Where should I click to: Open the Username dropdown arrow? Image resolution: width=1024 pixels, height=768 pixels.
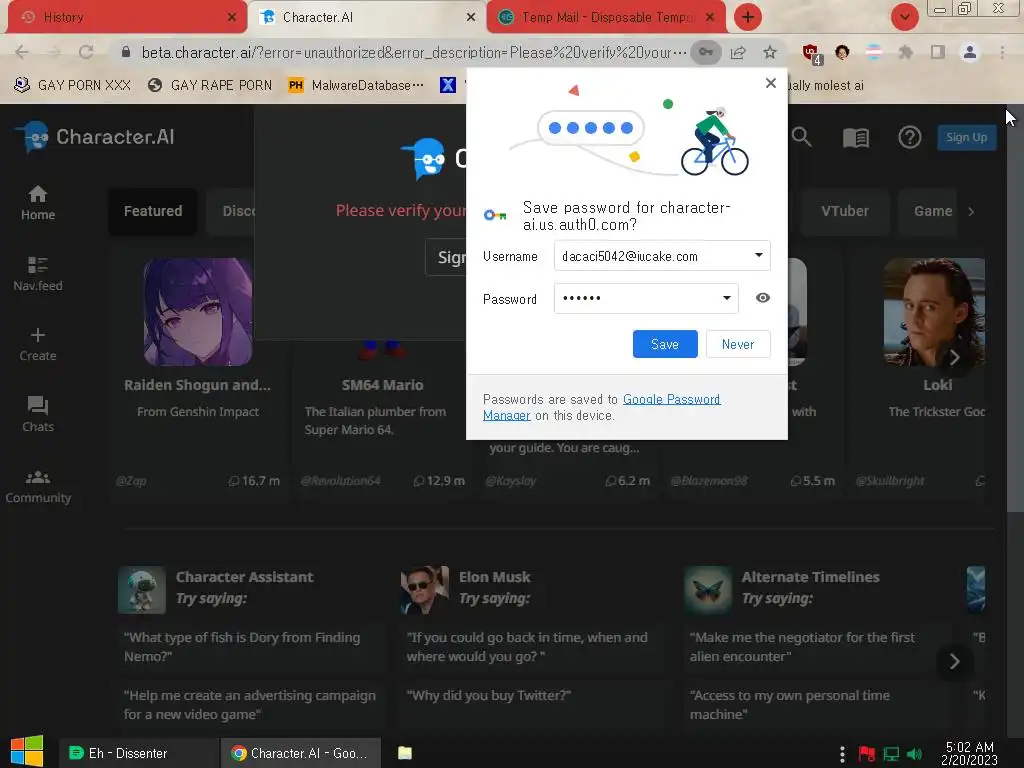758,255
